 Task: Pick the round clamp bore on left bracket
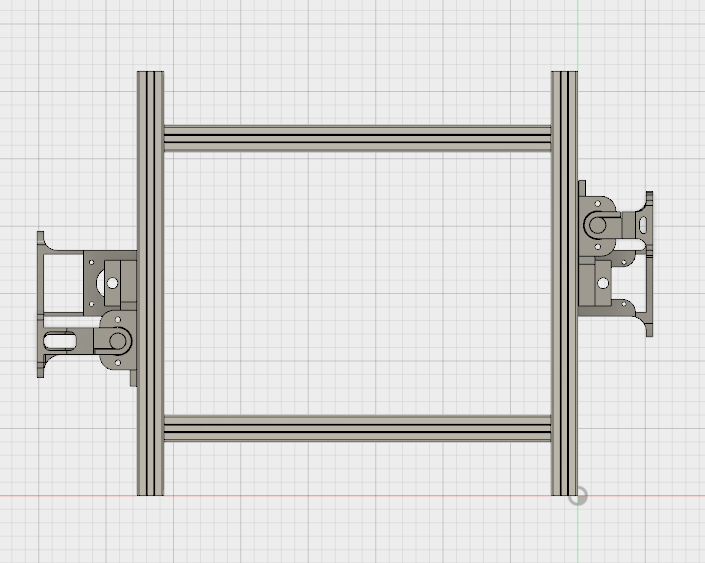(x=118, y=341)
